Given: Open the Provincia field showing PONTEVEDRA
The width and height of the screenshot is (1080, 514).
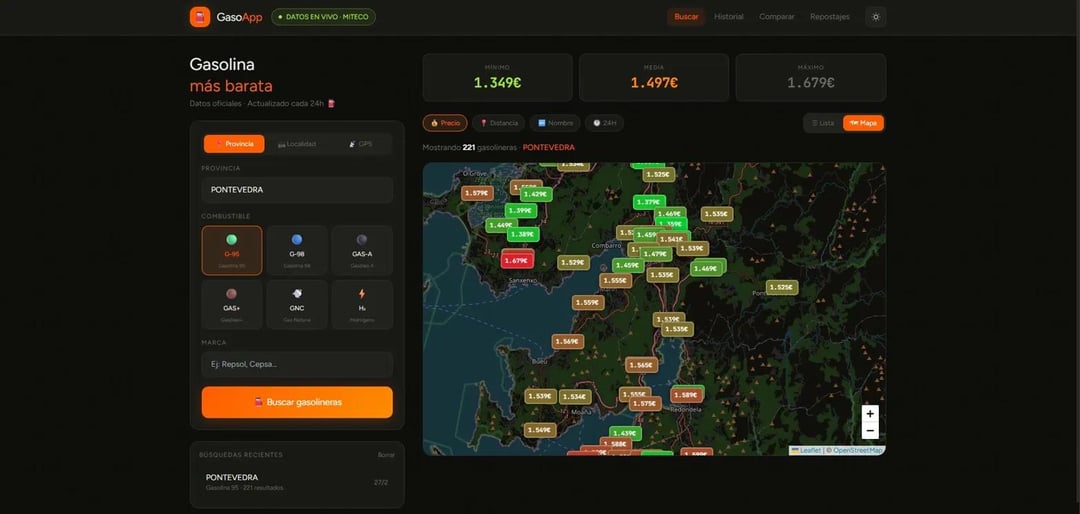Looking at the screenshot, I should click(297, 189).
